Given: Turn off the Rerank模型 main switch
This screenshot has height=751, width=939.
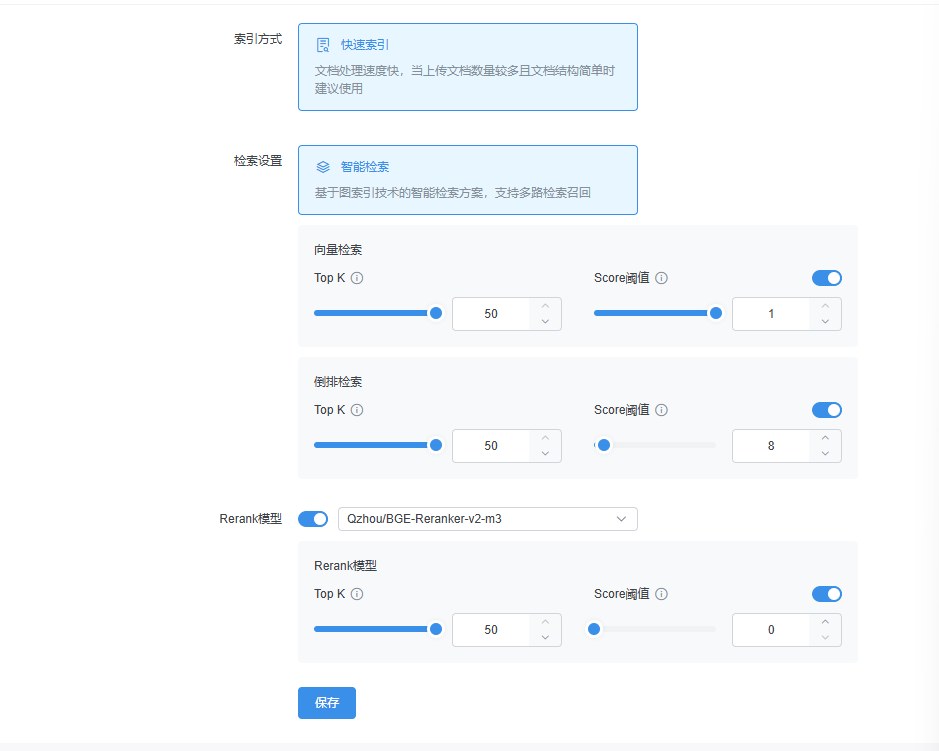Looking at the screenshot, I should 313,519.
